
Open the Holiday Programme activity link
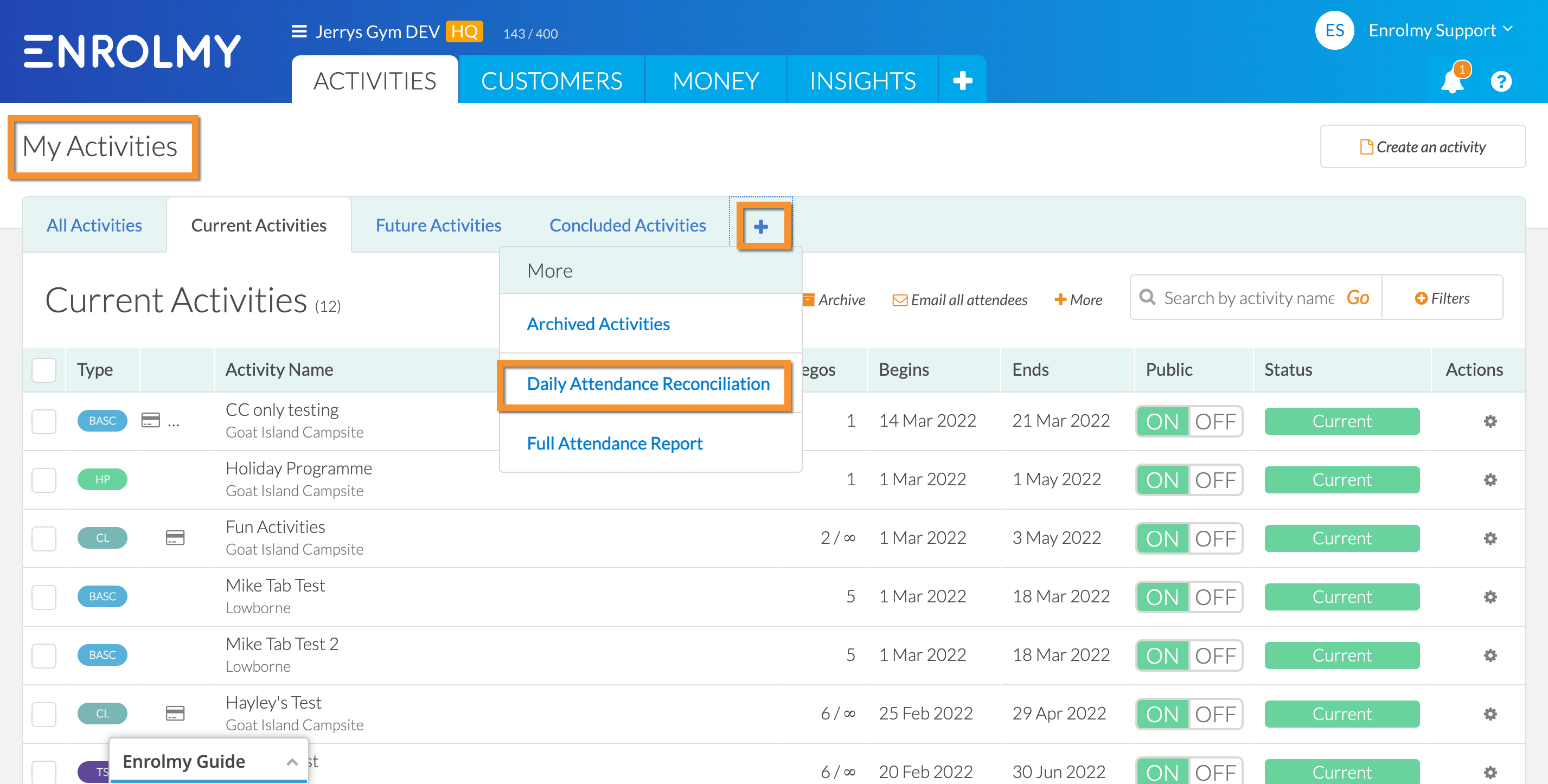(x=299, y=468)
